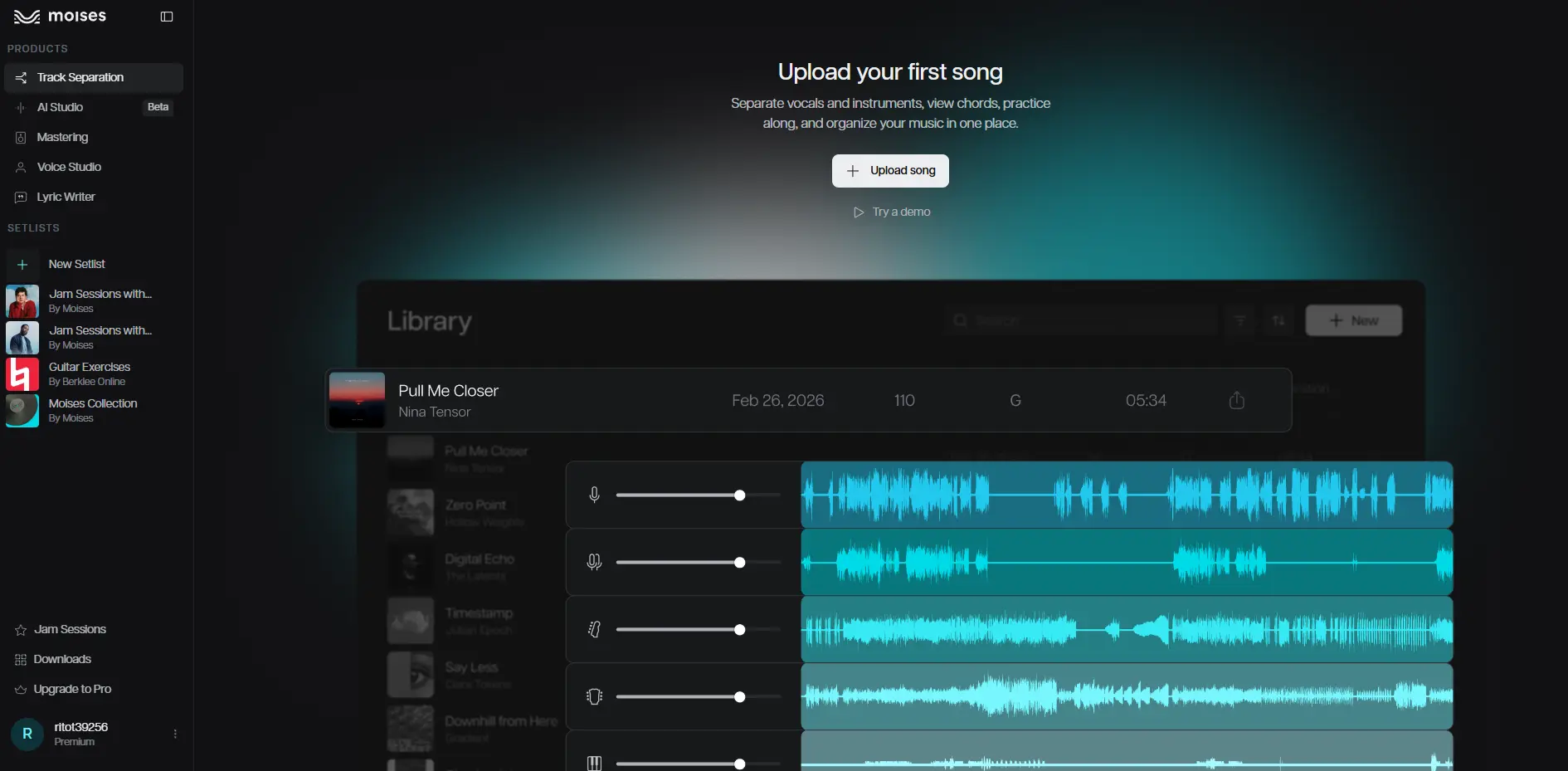Click the 05:34 duration value

coord(1146,401)
